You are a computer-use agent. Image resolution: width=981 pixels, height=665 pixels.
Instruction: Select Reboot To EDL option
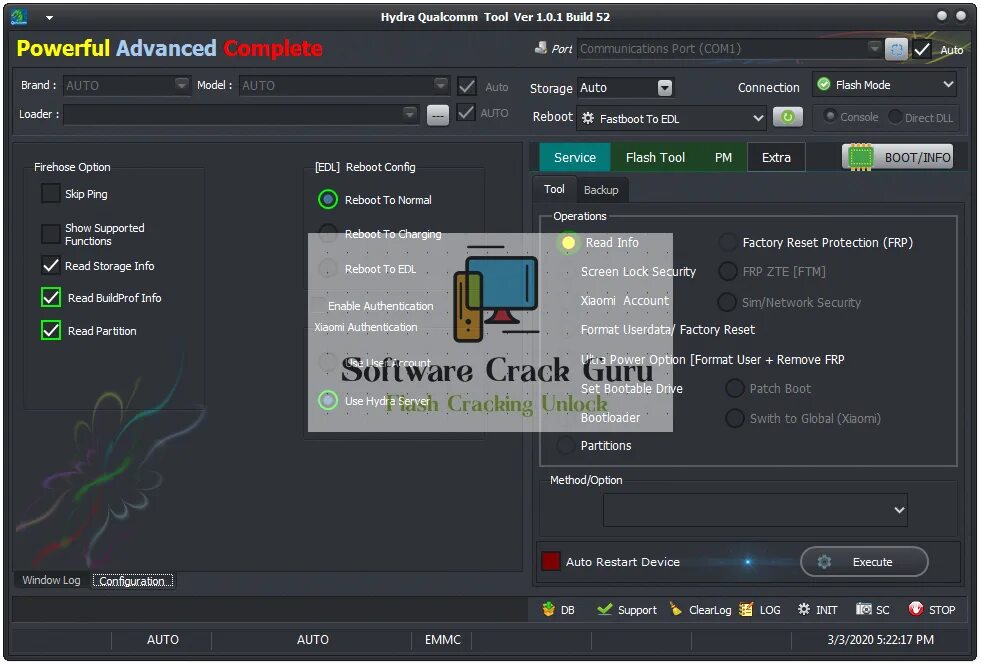pos(328,268)
